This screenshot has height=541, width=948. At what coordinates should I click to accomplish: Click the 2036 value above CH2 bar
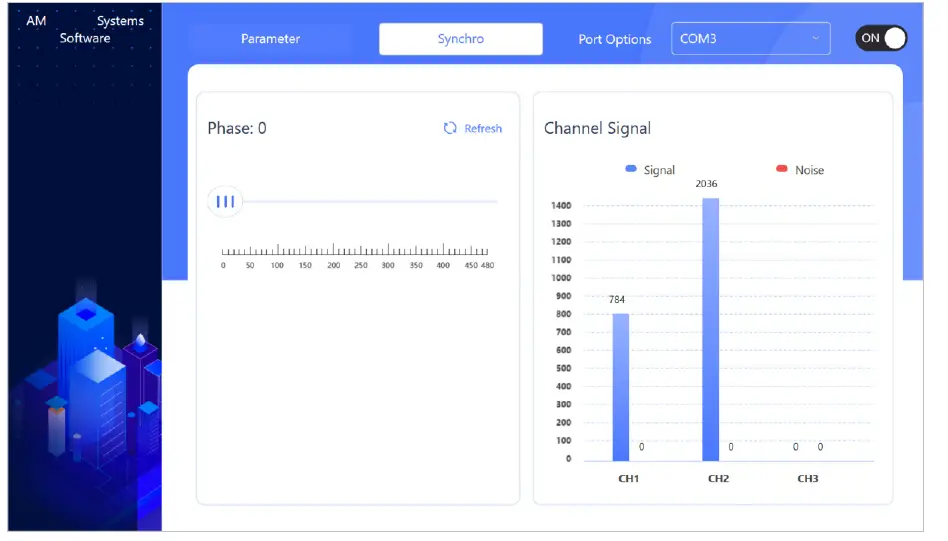coord(706,184)
